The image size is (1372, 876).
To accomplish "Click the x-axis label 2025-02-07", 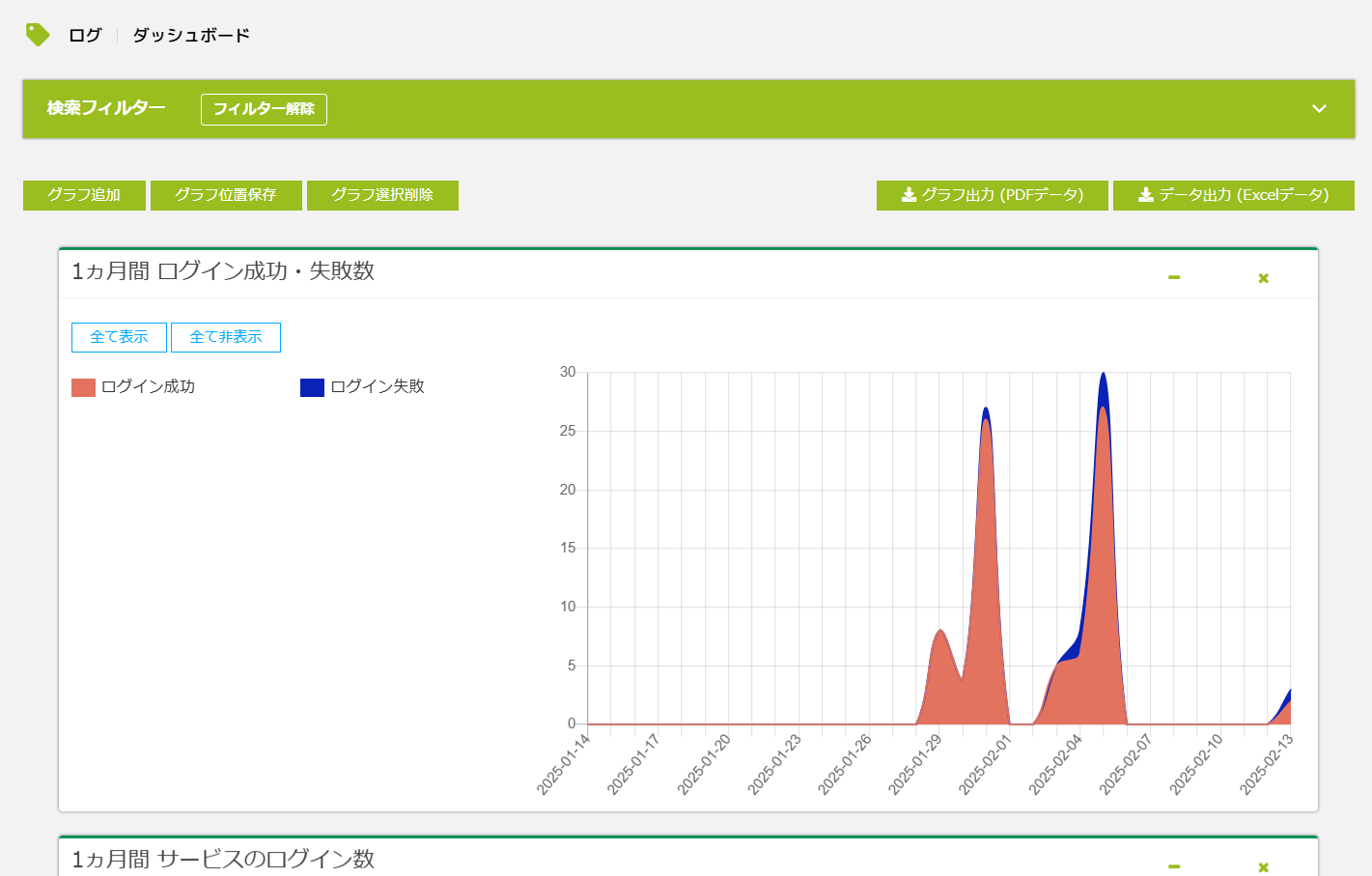I will (1126, 764).
